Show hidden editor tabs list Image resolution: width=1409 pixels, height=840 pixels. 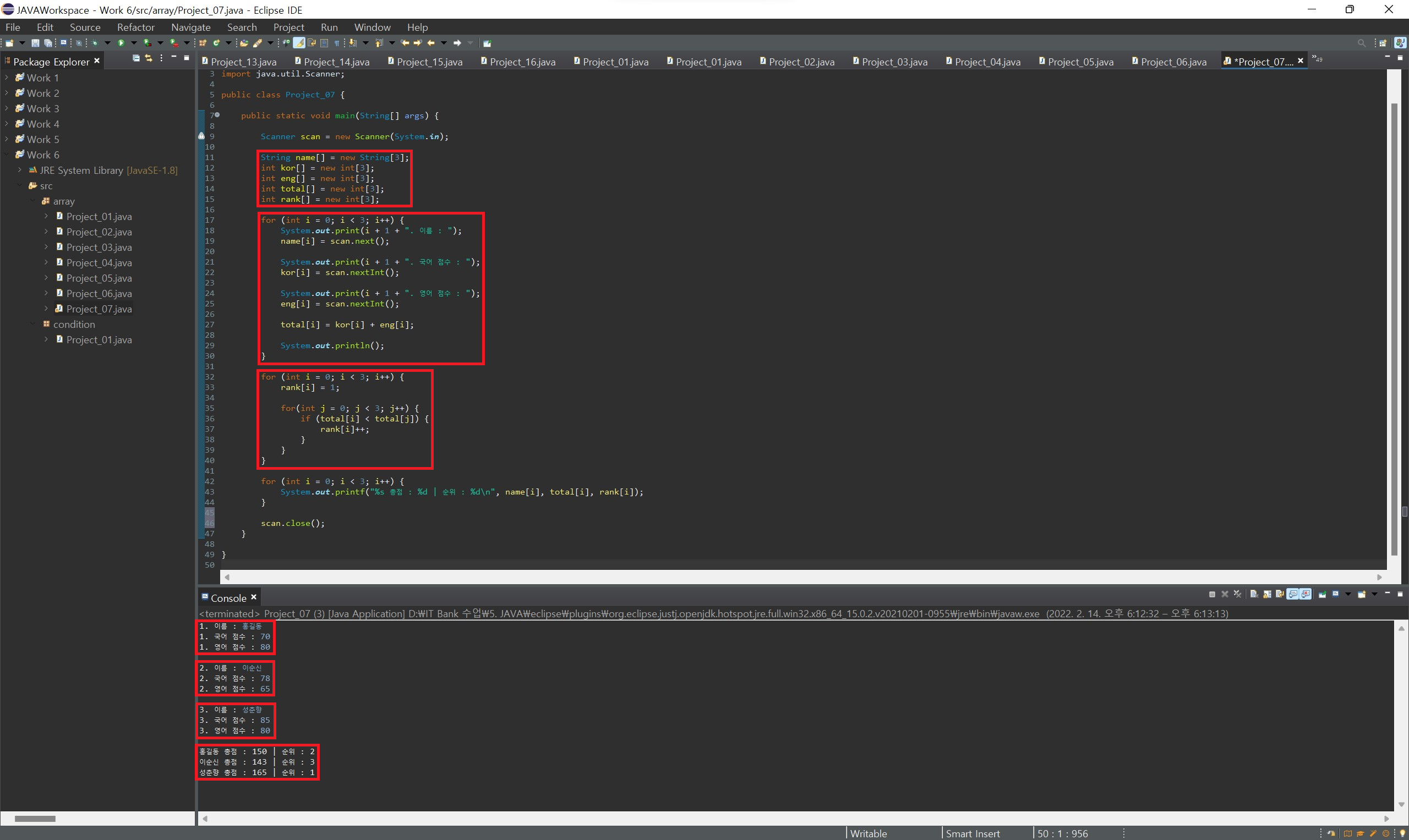coord(1317,59)
